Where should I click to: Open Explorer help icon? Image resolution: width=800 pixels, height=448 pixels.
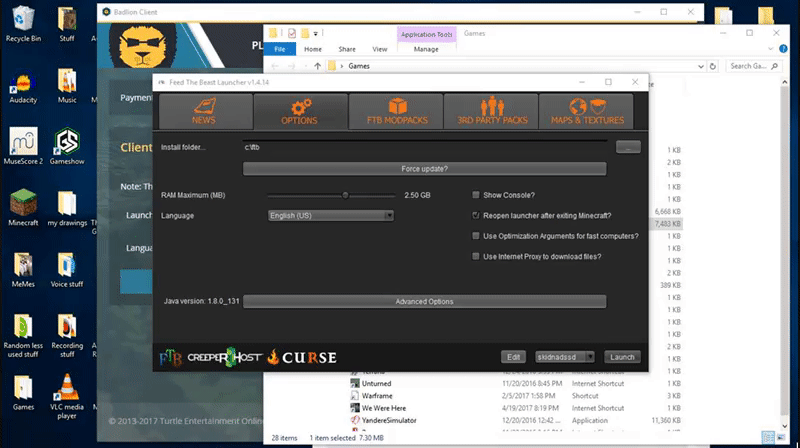tap(783, 49)
